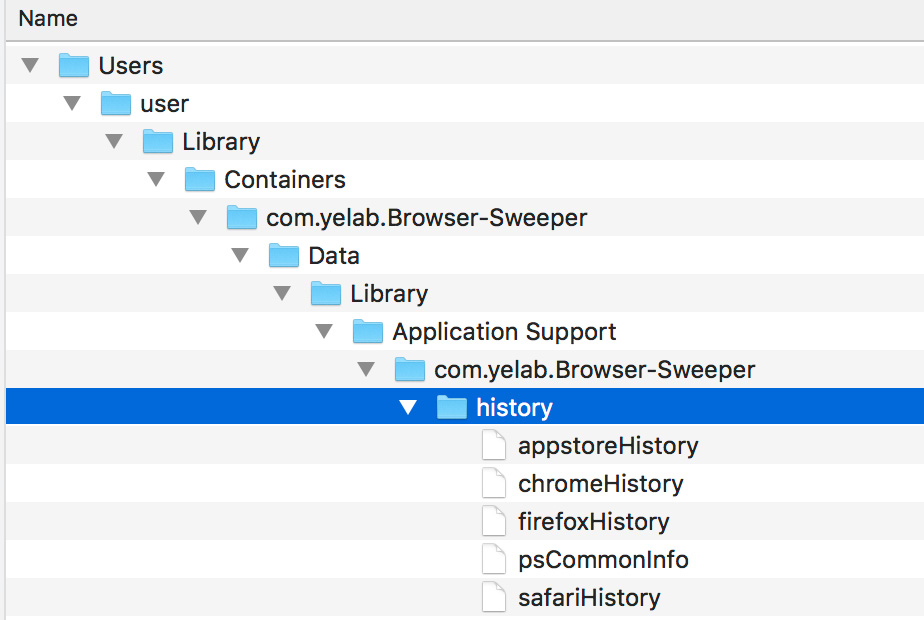Collapse the Users folder disclosure triangle
Viewport: 924px width, 620px height.
(30, 66)
